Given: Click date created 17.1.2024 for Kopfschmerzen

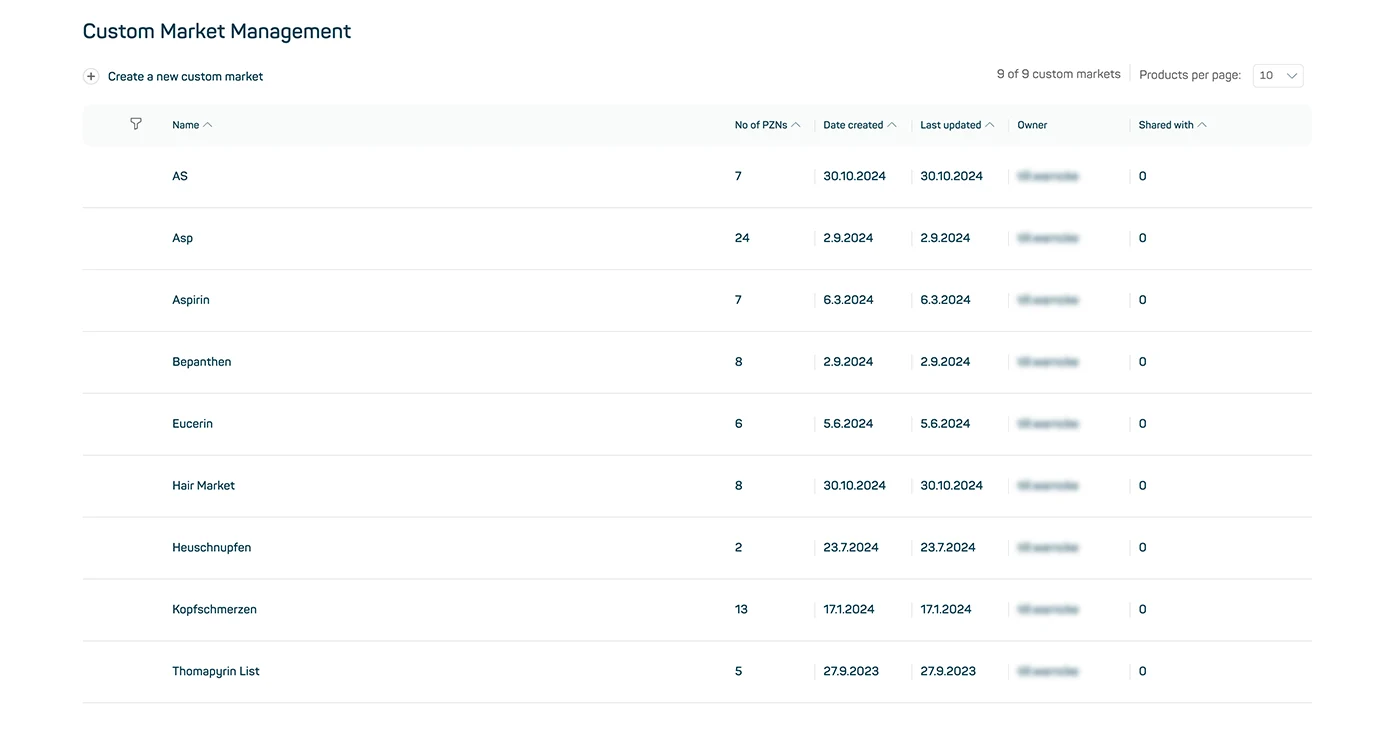Looking at the screenshot, I should click(849, 610).
